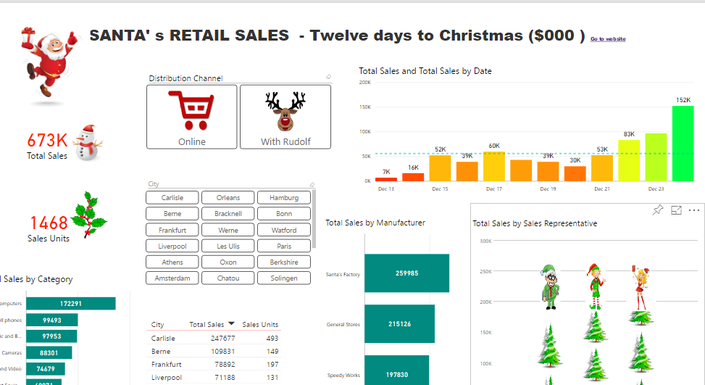Clear selections eraser on City slicer
Image resolution: width=705 pixels, height=385 pixels.
point(312,184)
